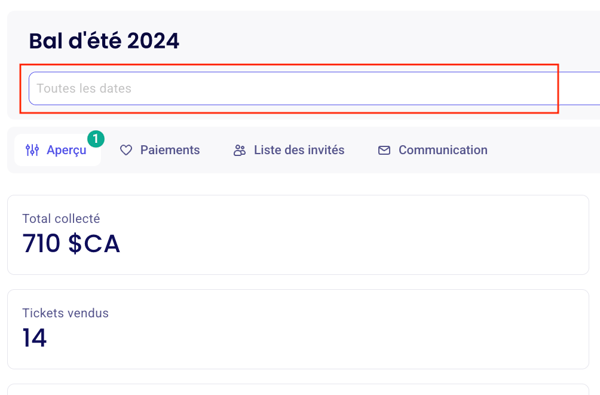Click the 710 $CA amount

(x=71, y=244)
